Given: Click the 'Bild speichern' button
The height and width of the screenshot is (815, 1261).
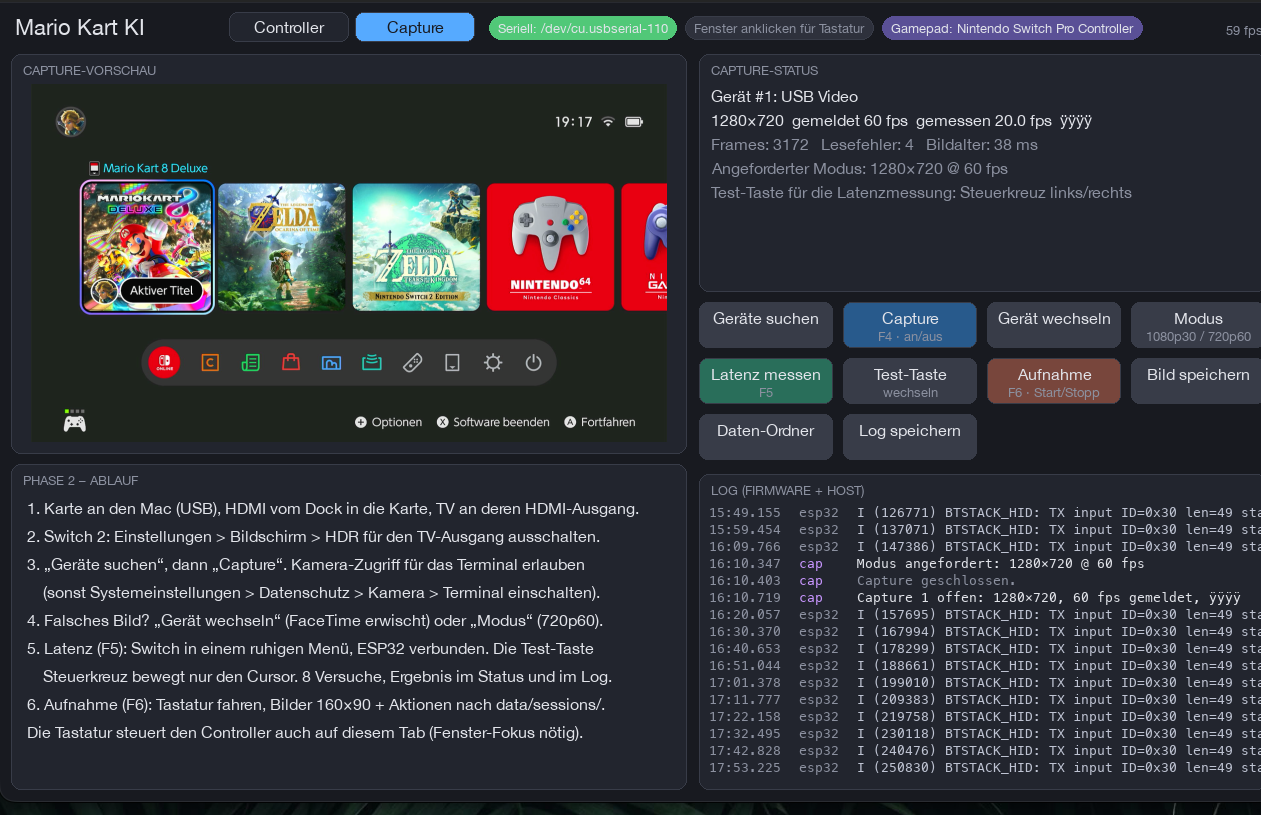Looking at the screenshot, I should click(1198, 382).
